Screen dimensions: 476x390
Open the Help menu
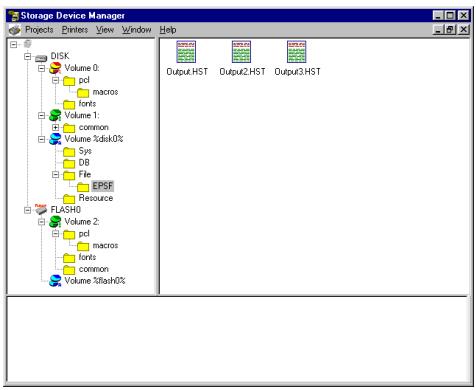(168, 30)
